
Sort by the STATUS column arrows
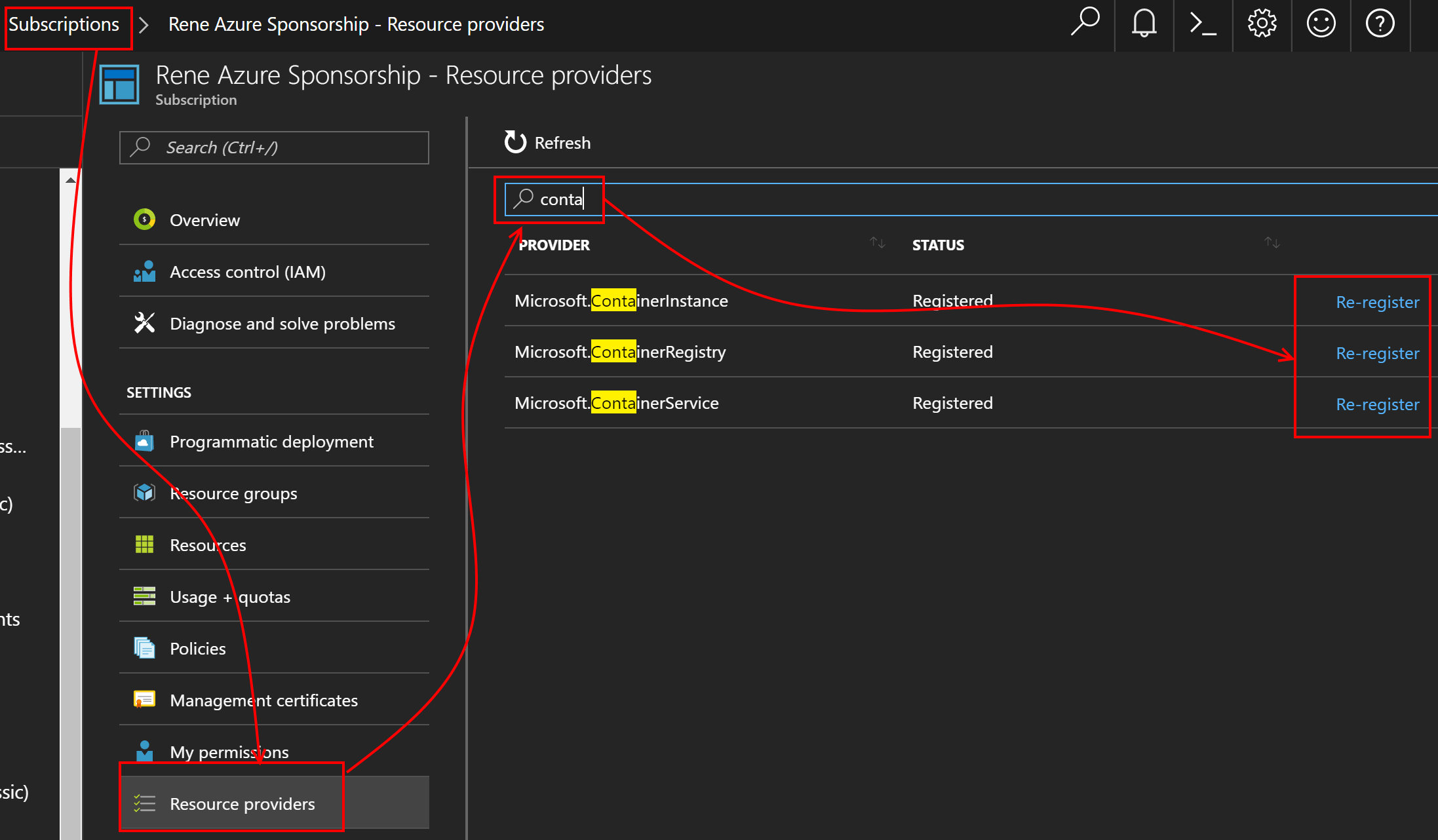(1272, 243)
